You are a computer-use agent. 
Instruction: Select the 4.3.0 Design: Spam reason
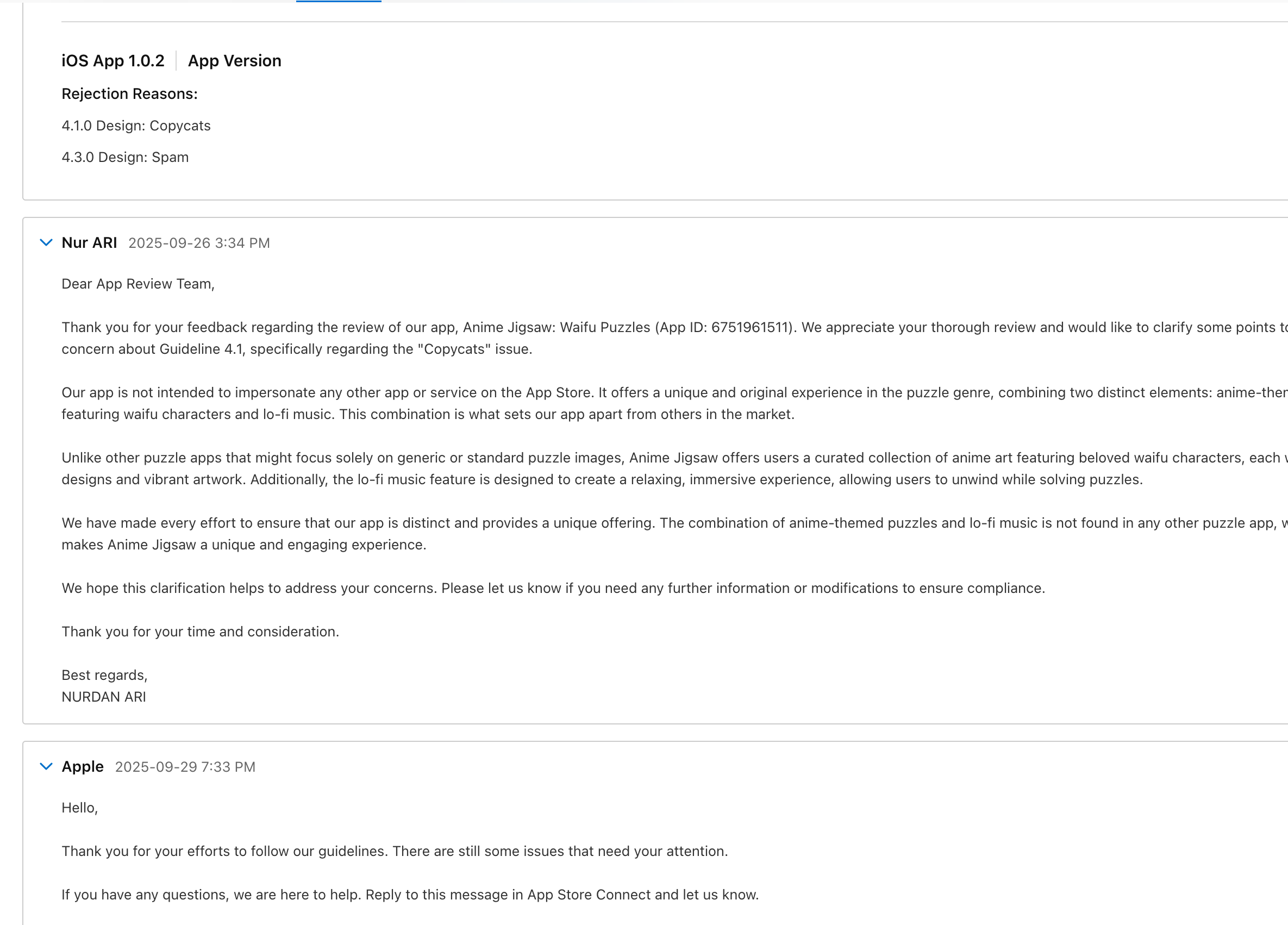tap(125, 157)
